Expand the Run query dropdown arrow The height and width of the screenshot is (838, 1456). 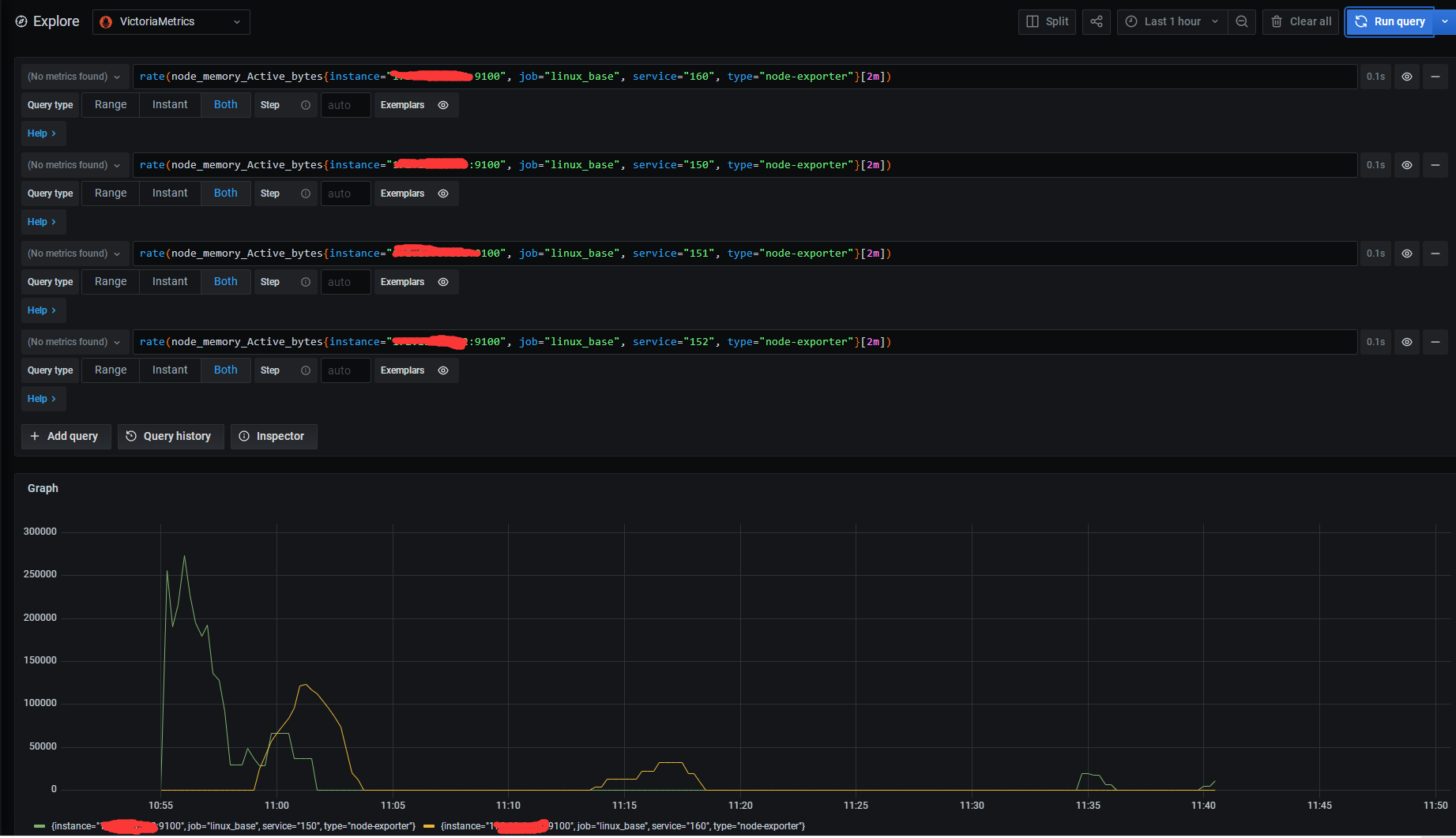(x=1444, y=21)
